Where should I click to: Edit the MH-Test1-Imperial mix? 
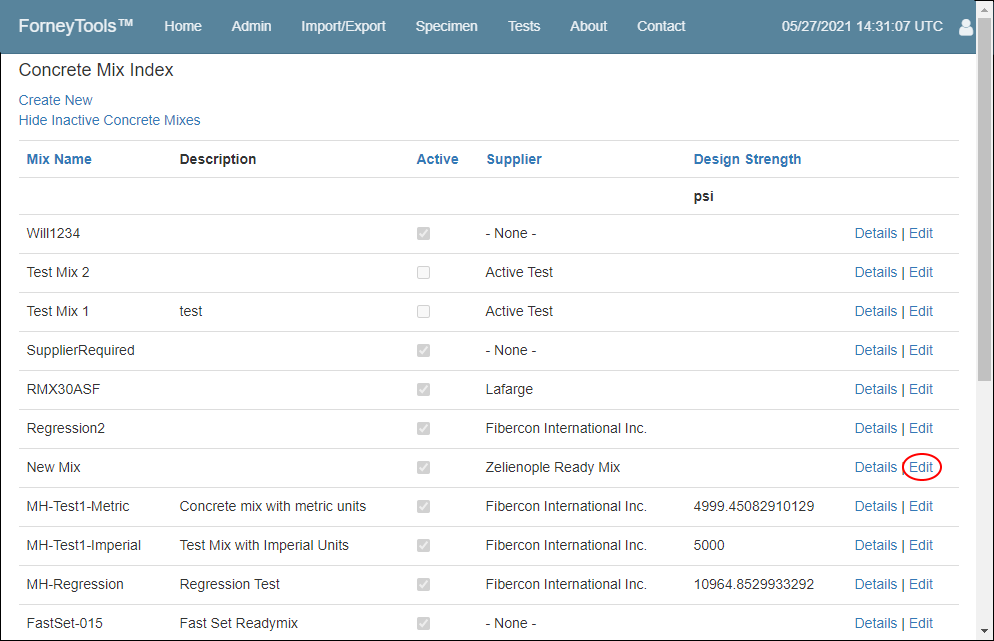tap(921, 545)
